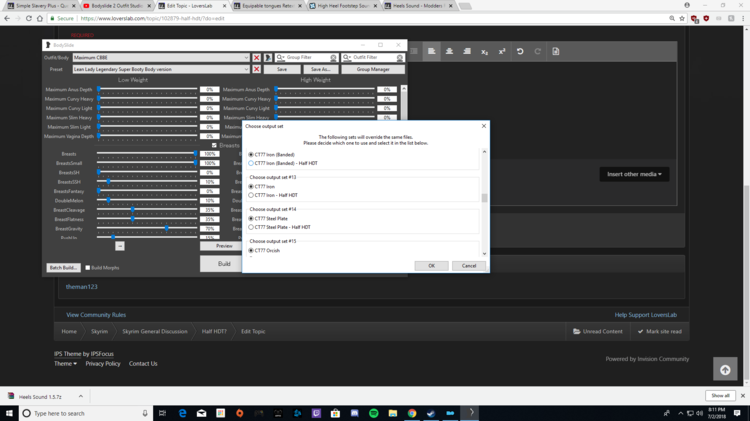
Task: Switch to Simple Slavery Plus tab
Action: click(41, 6)
